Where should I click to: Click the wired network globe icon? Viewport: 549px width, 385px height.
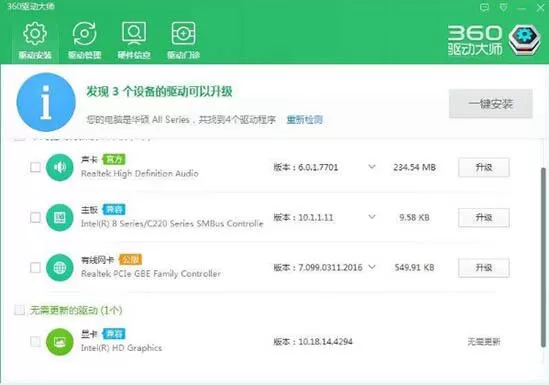pyautogui.click(x=60, y=268)
